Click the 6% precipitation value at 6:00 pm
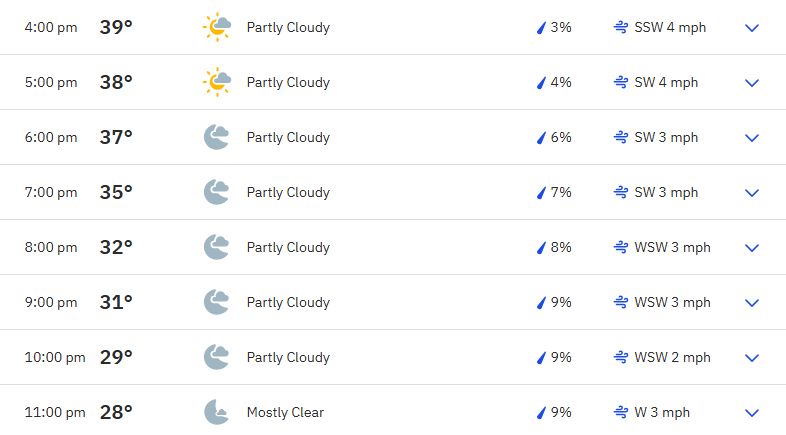Screen dimensions: 786x435 (561, 137)
